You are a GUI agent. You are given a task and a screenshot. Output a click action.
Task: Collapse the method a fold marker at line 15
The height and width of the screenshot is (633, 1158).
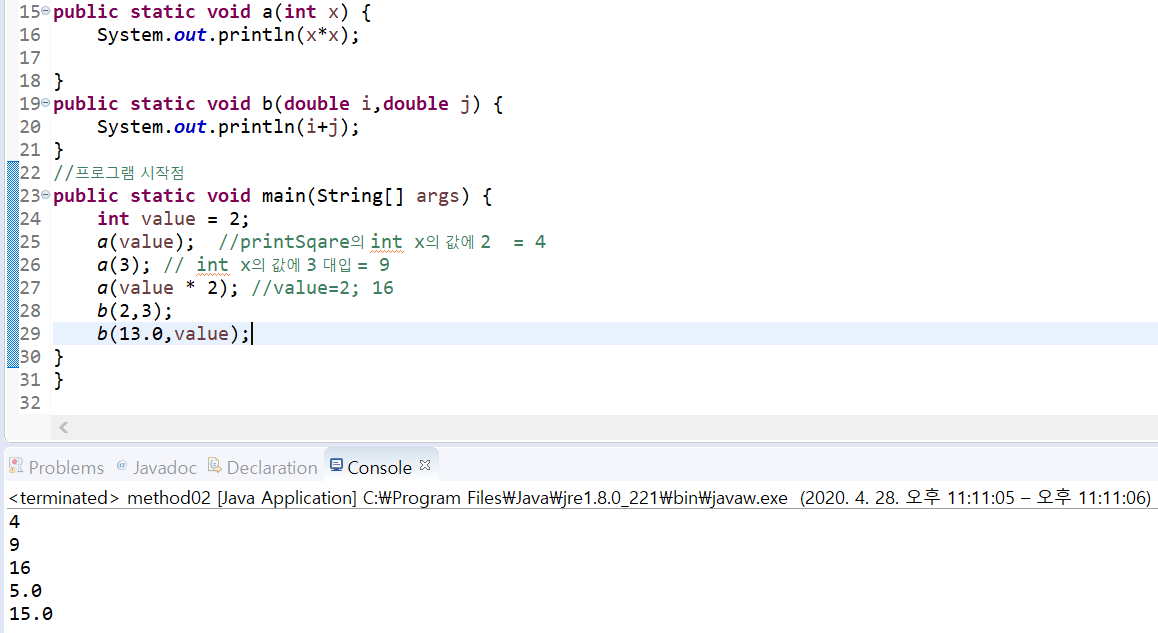[46, 11]
